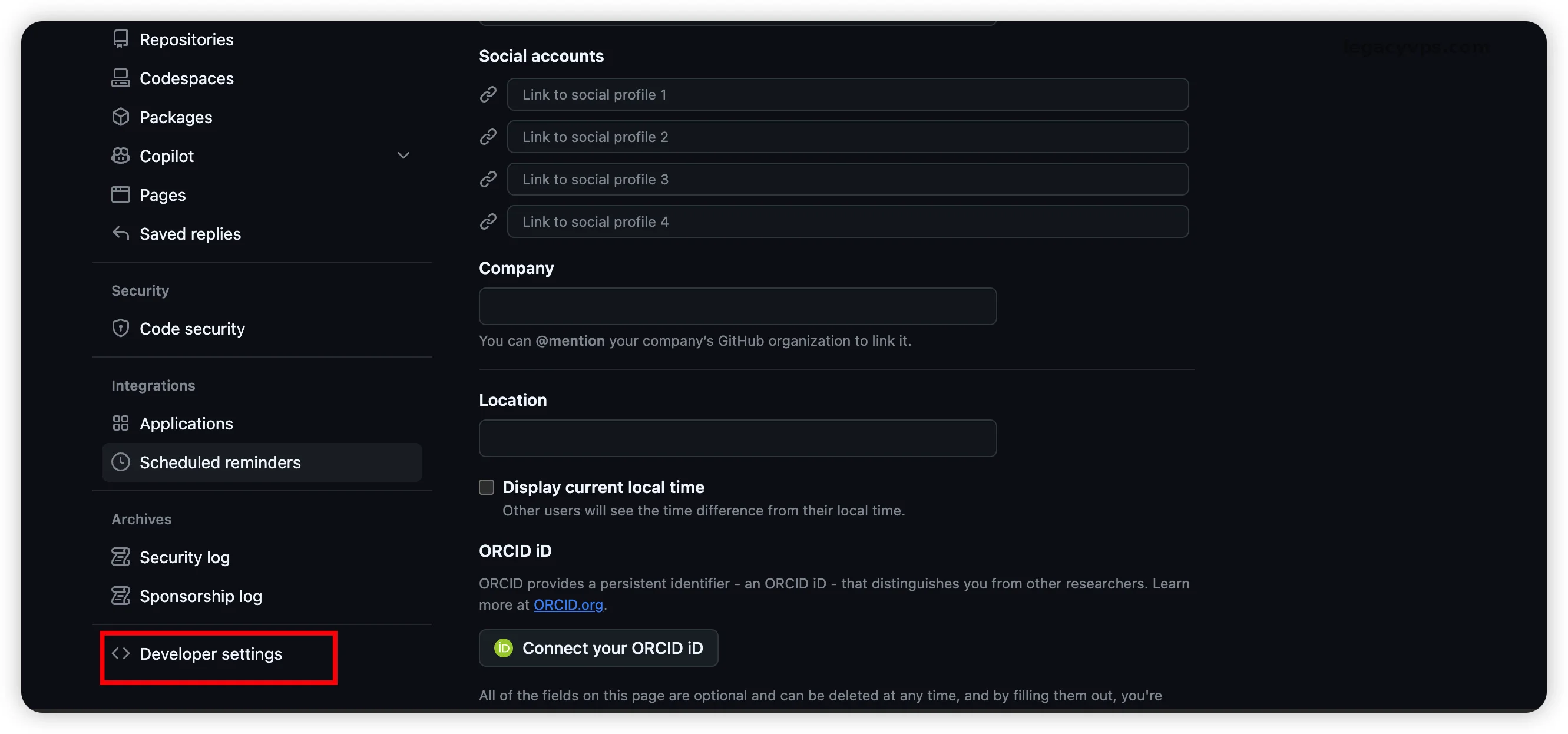Click link icon beside social profile 4
Screen dimensions: 1568x734
click(x=488, y=221)
